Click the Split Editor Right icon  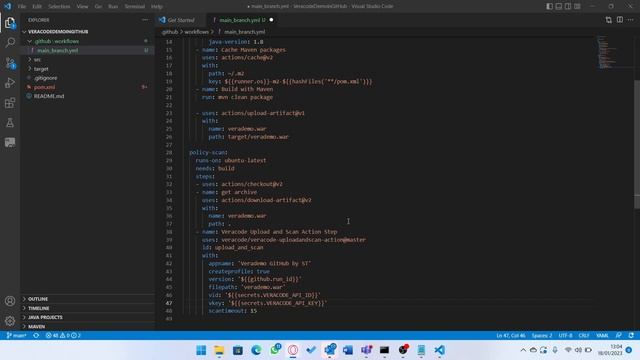620,20
